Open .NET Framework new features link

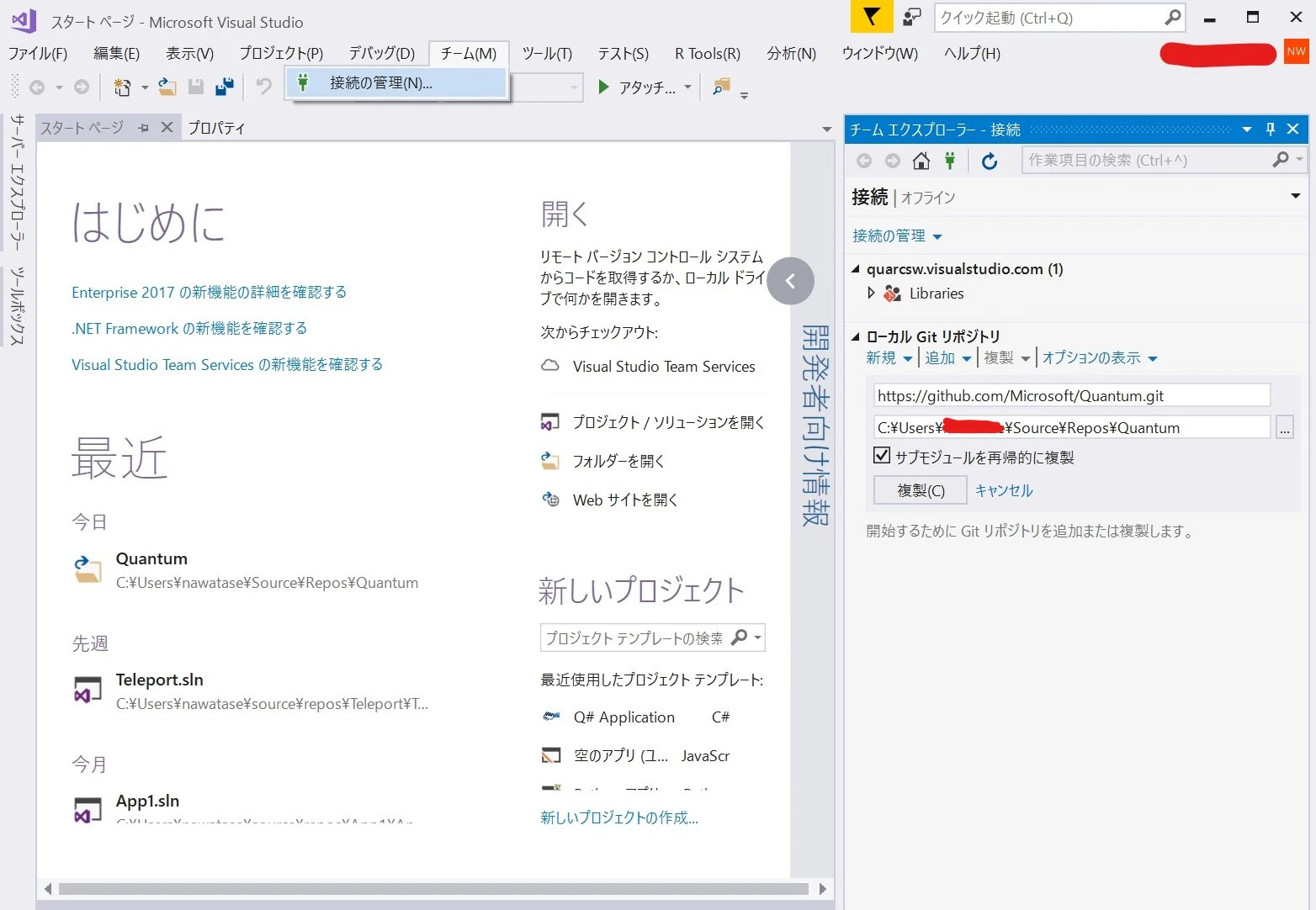point(189,329)
